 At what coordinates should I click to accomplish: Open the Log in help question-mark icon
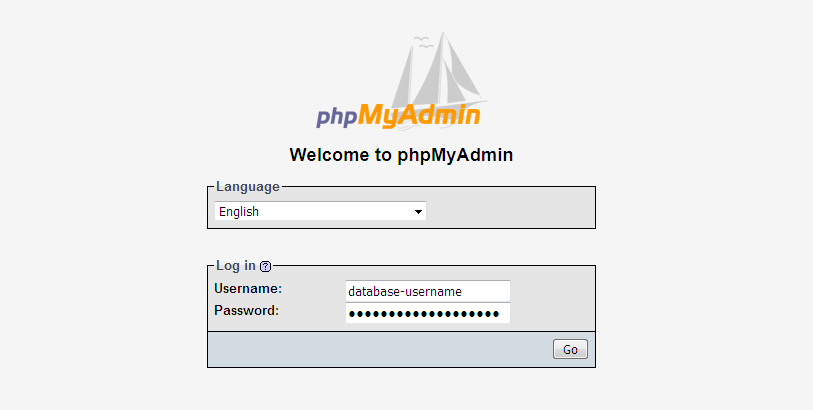click(265, 267)
